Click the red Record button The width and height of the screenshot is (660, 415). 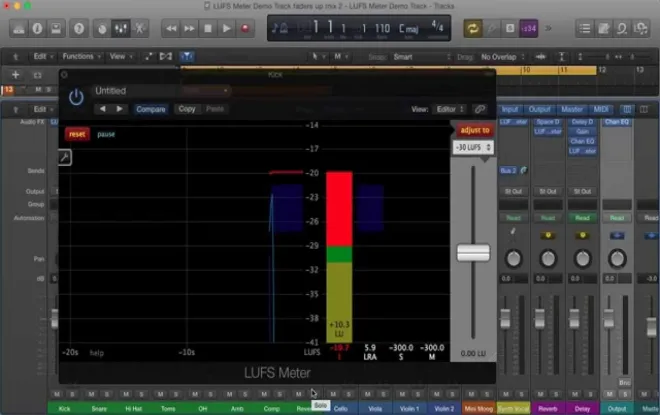click(245, 29)
